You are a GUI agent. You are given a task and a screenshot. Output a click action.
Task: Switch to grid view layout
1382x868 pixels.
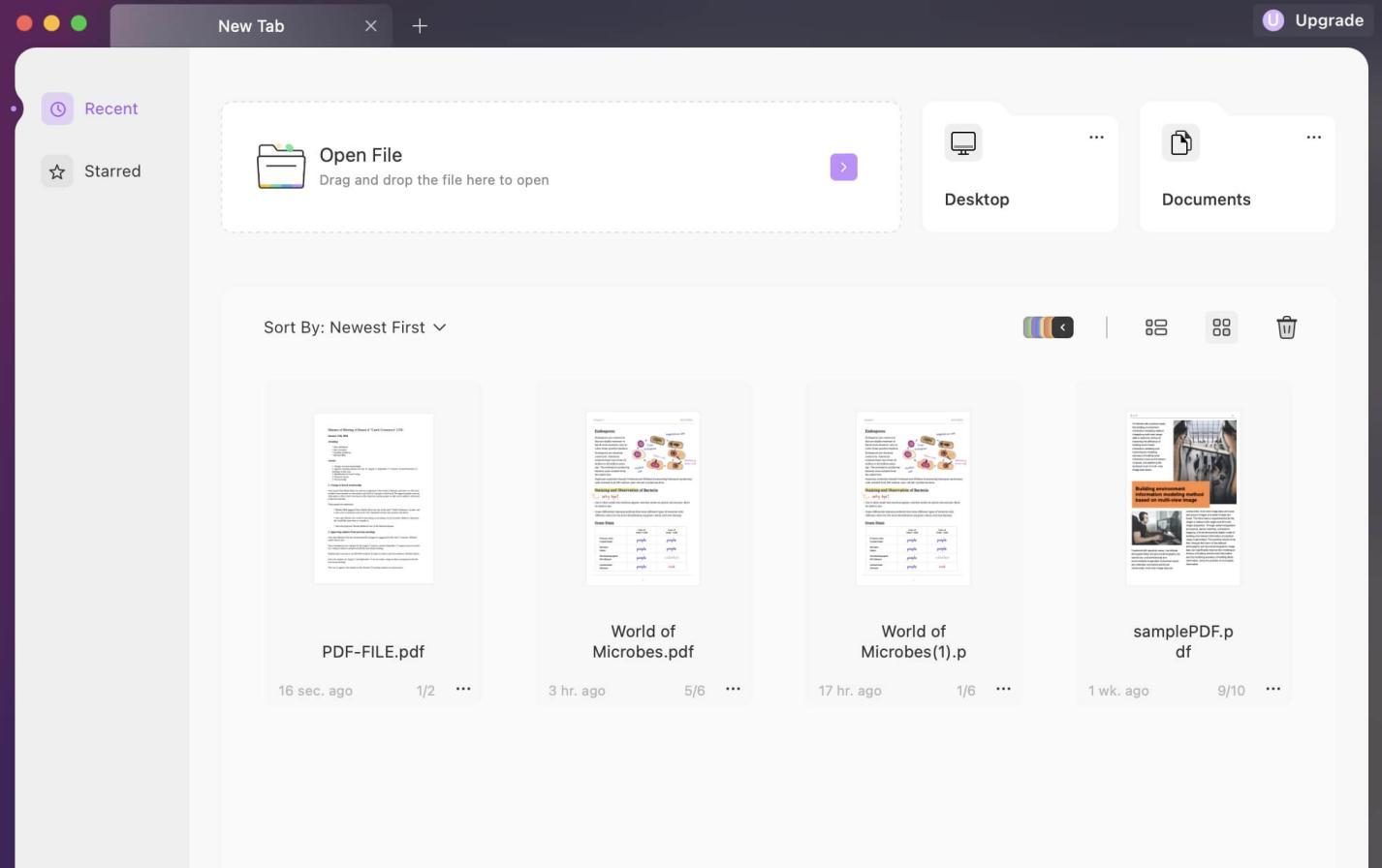coord(1221,327)
